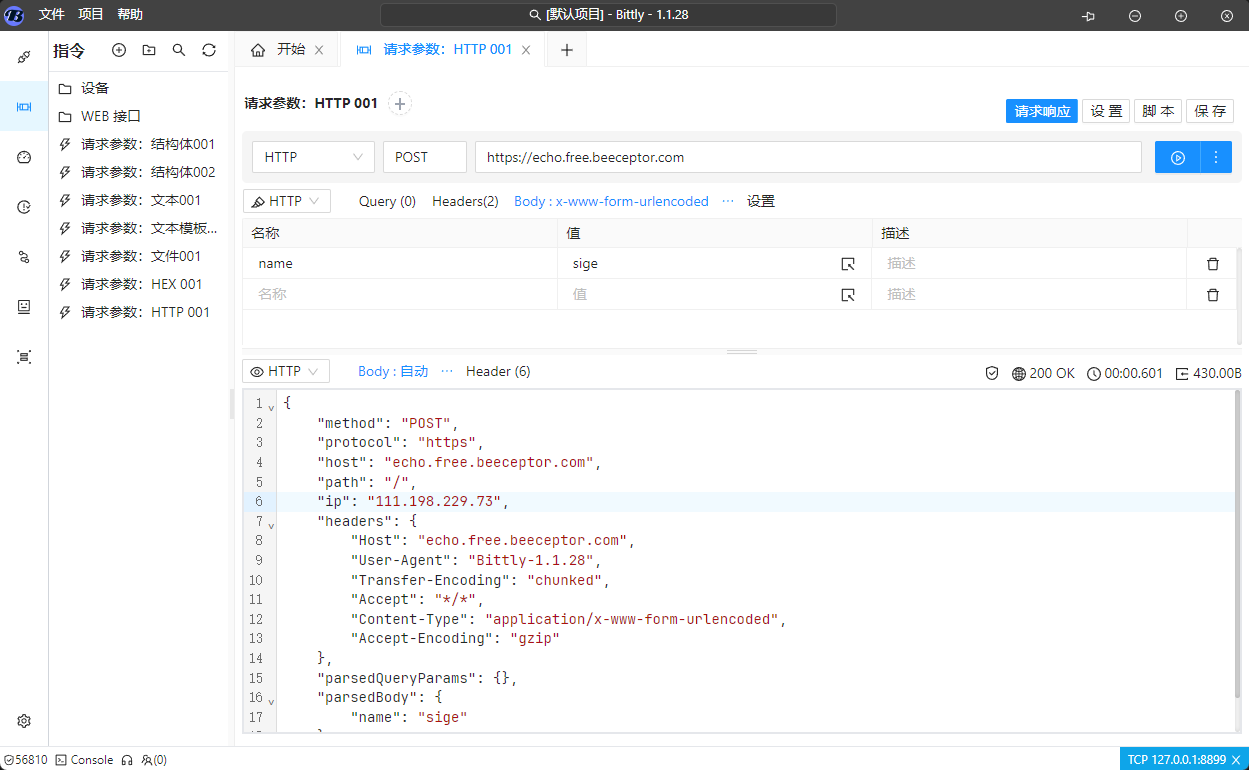Close the TCP 127.0.0.1:8899 connection tag

[1235, 760]
